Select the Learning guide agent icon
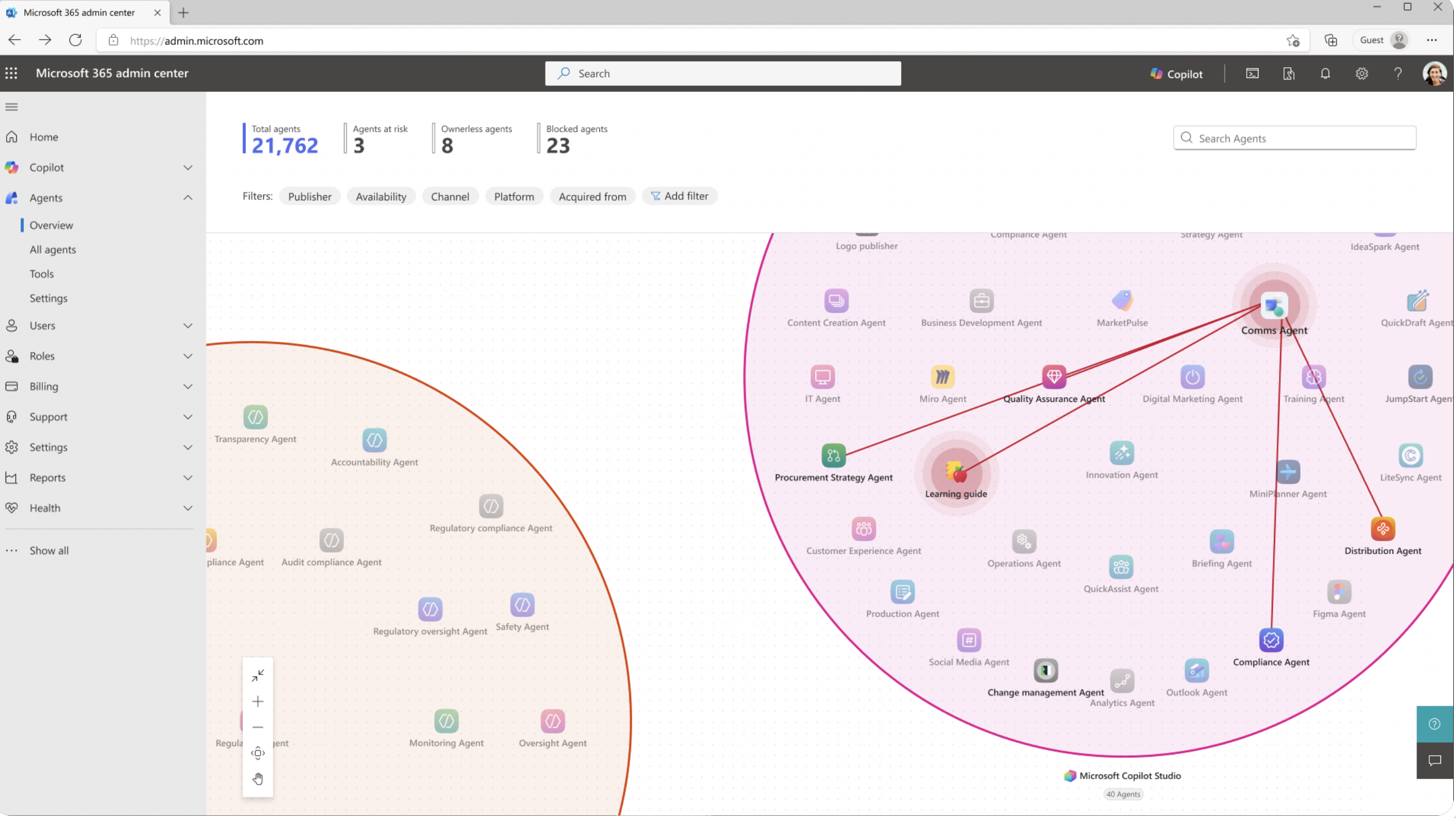 [956, 472]
